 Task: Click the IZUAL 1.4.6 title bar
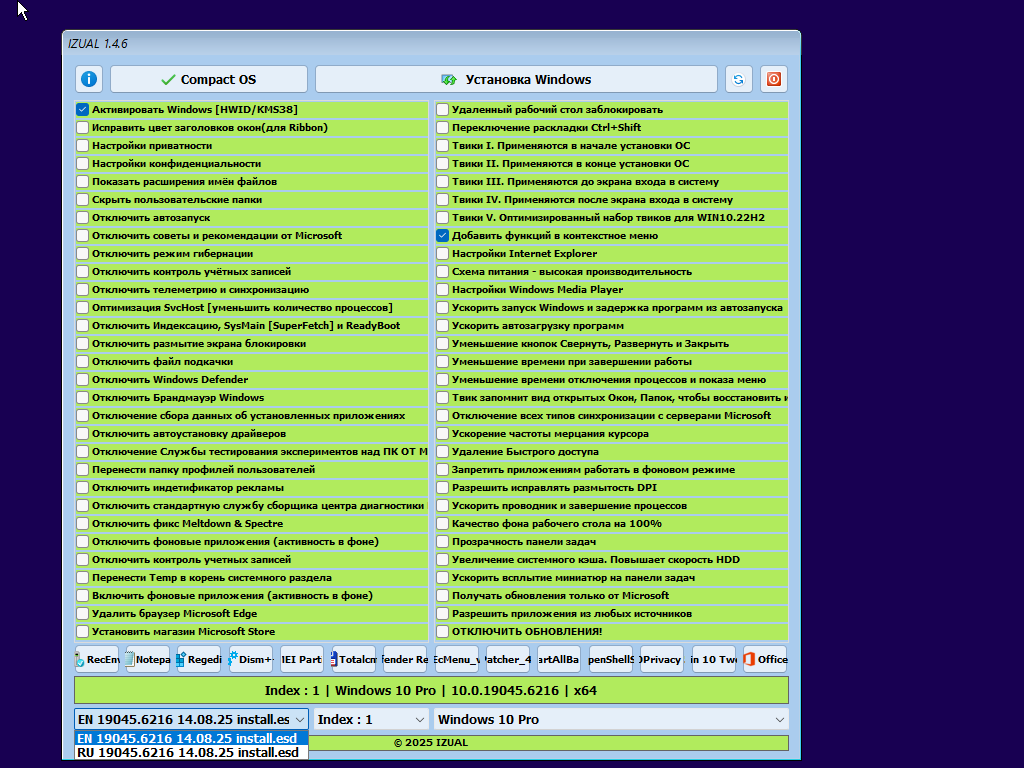(431, 44)
